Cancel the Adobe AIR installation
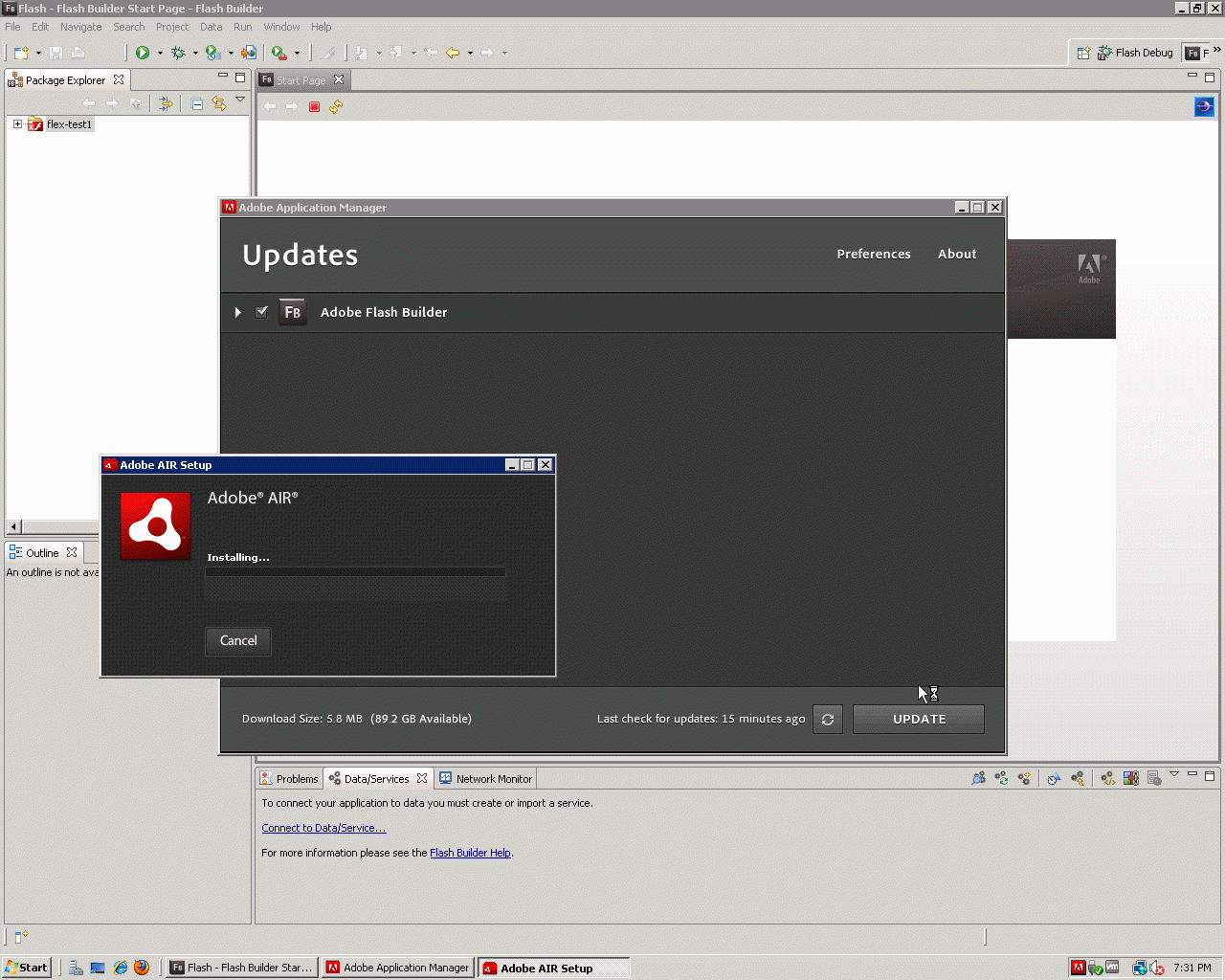The image size is (1225, 980). (238, 641)
